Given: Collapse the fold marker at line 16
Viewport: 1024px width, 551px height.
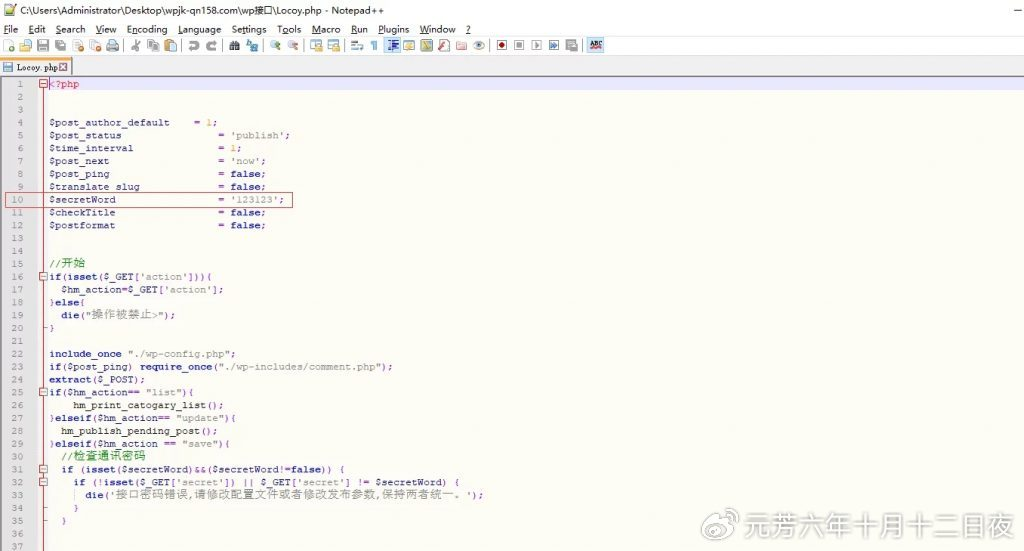Looking at the screenshot, I should (x=43, y=277).
